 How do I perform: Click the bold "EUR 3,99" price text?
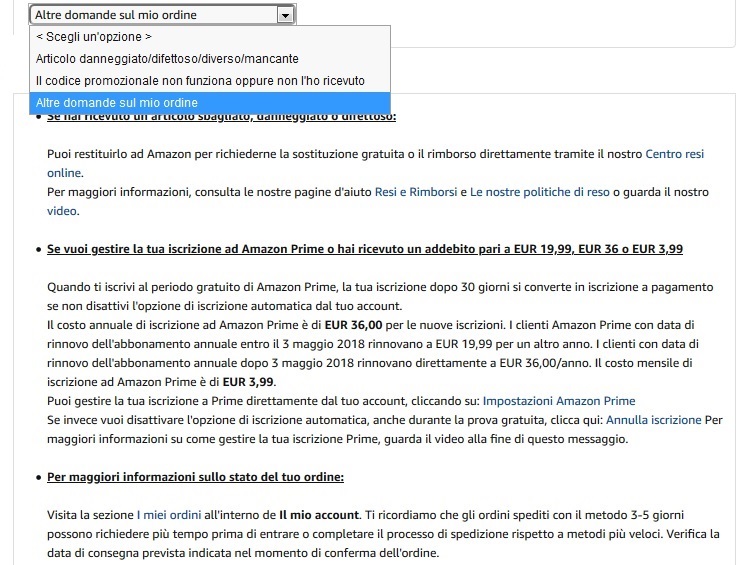click(248, 382)
